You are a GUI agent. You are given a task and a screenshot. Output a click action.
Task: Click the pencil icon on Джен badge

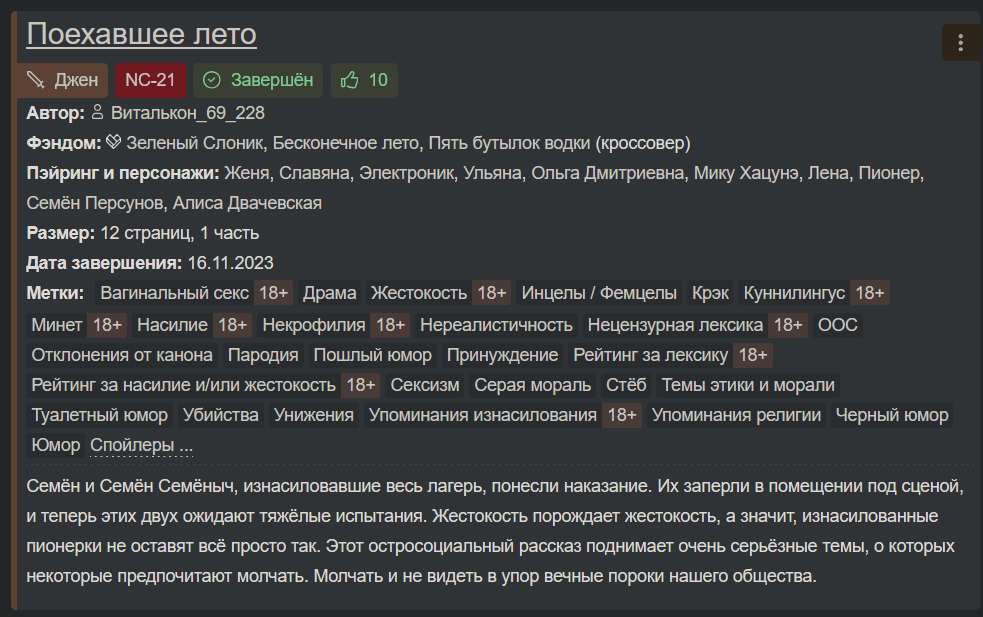[x=36, y=80]
